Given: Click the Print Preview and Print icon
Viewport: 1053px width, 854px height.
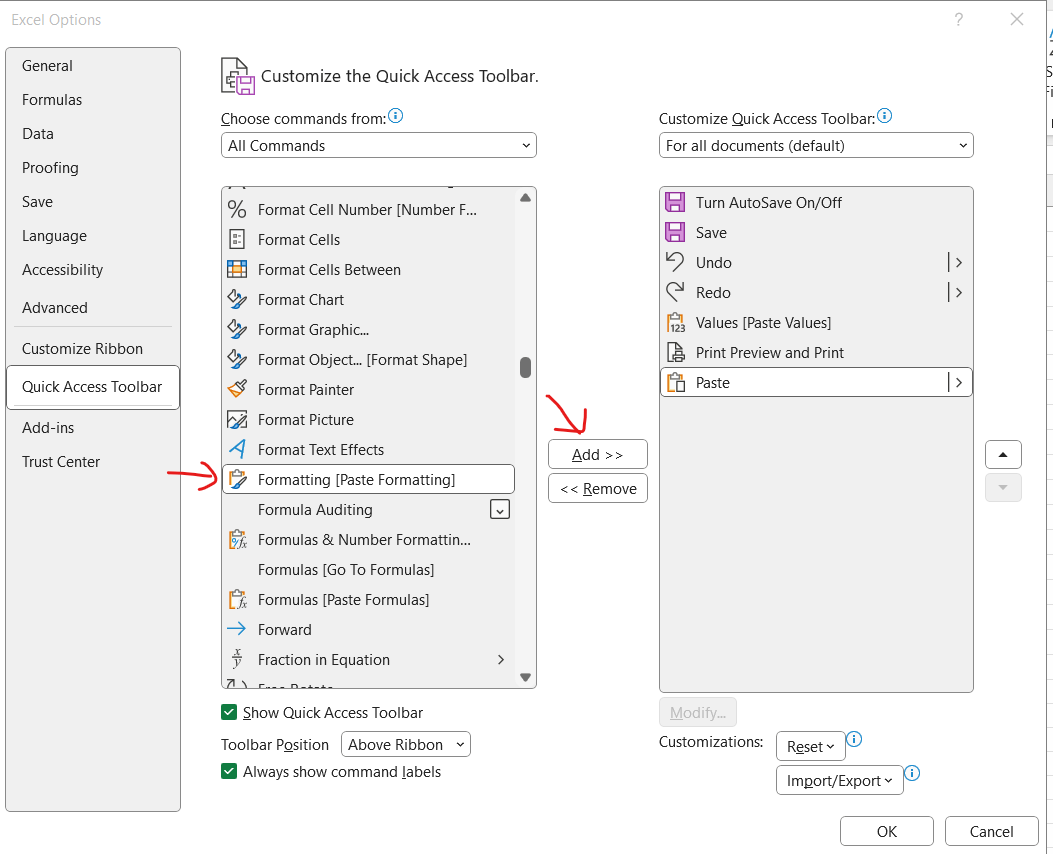Looking at the screenshot, I should pyautogui.click(x=676, y=352).
